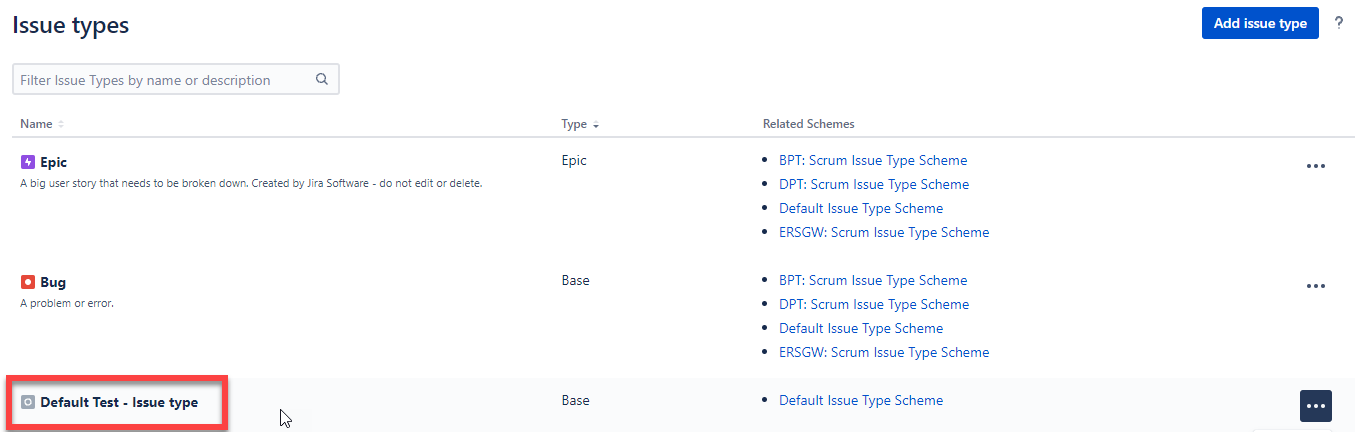Viewport: 1362px width, 432px height.
Task: Click the magnifier icon in filter box
Action: (322, 79)
